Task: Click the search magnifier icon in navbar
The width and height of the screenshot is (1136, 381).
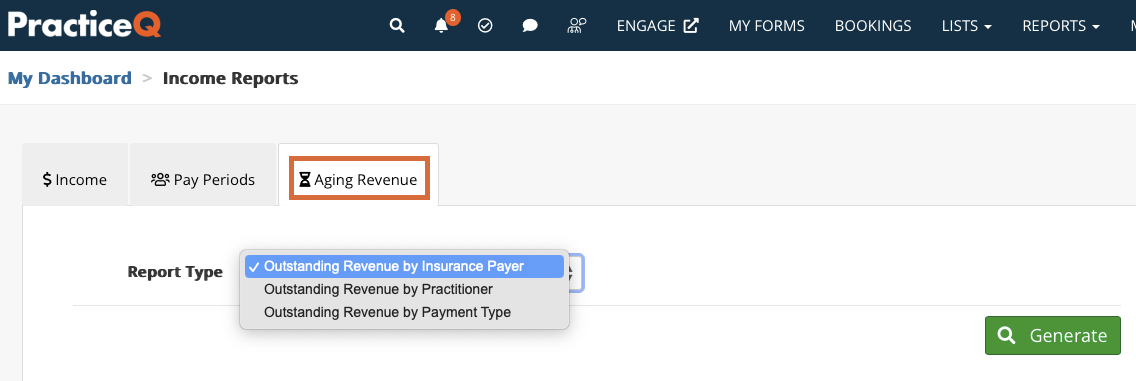Action: [x=396, y=26]
